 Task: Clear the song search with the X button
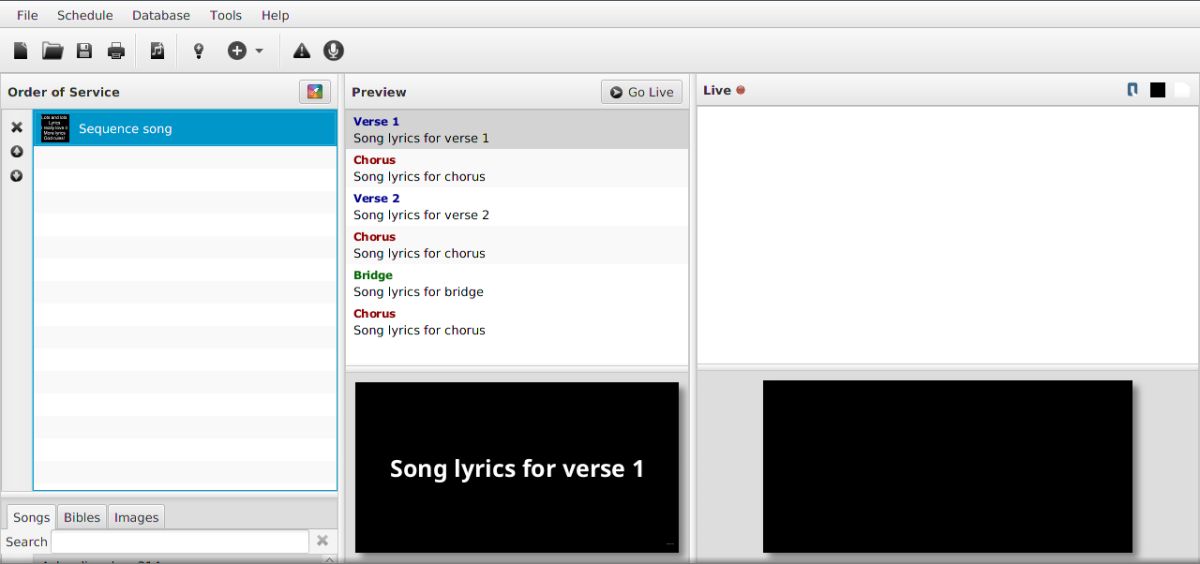322,541
